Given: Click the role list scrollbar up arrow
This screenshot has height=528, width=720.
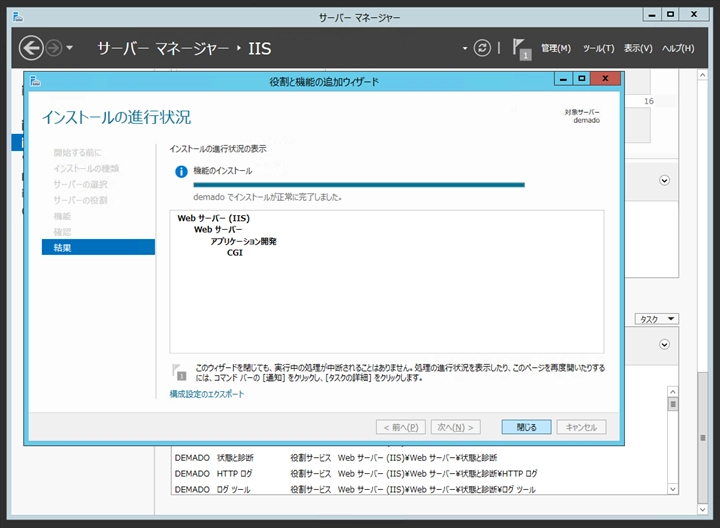Looking at the screenshot, I should [x=673, y=392].
